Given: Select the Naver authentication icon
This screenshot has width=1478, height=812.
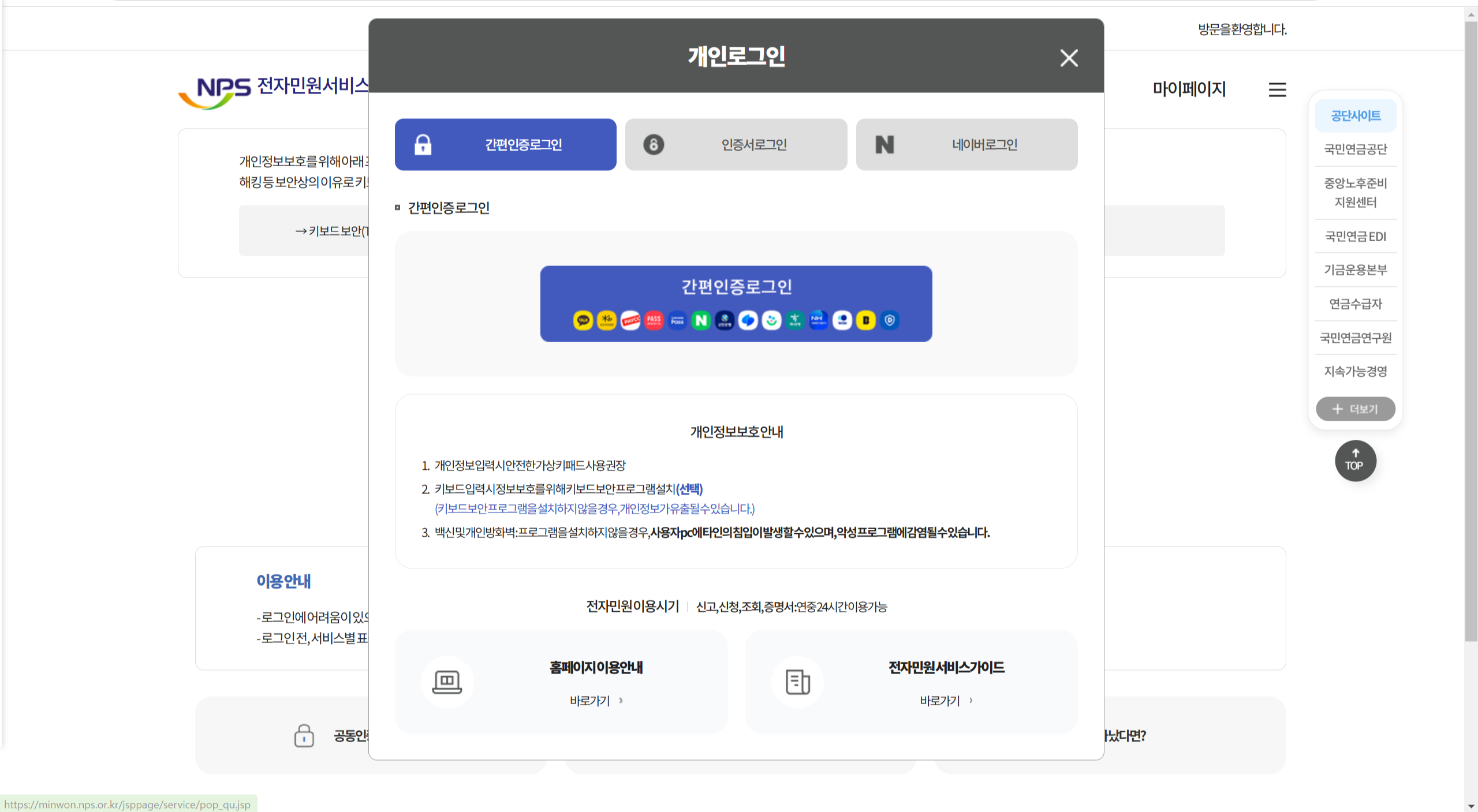Looking at the screenshot, I should click(701, 321).
